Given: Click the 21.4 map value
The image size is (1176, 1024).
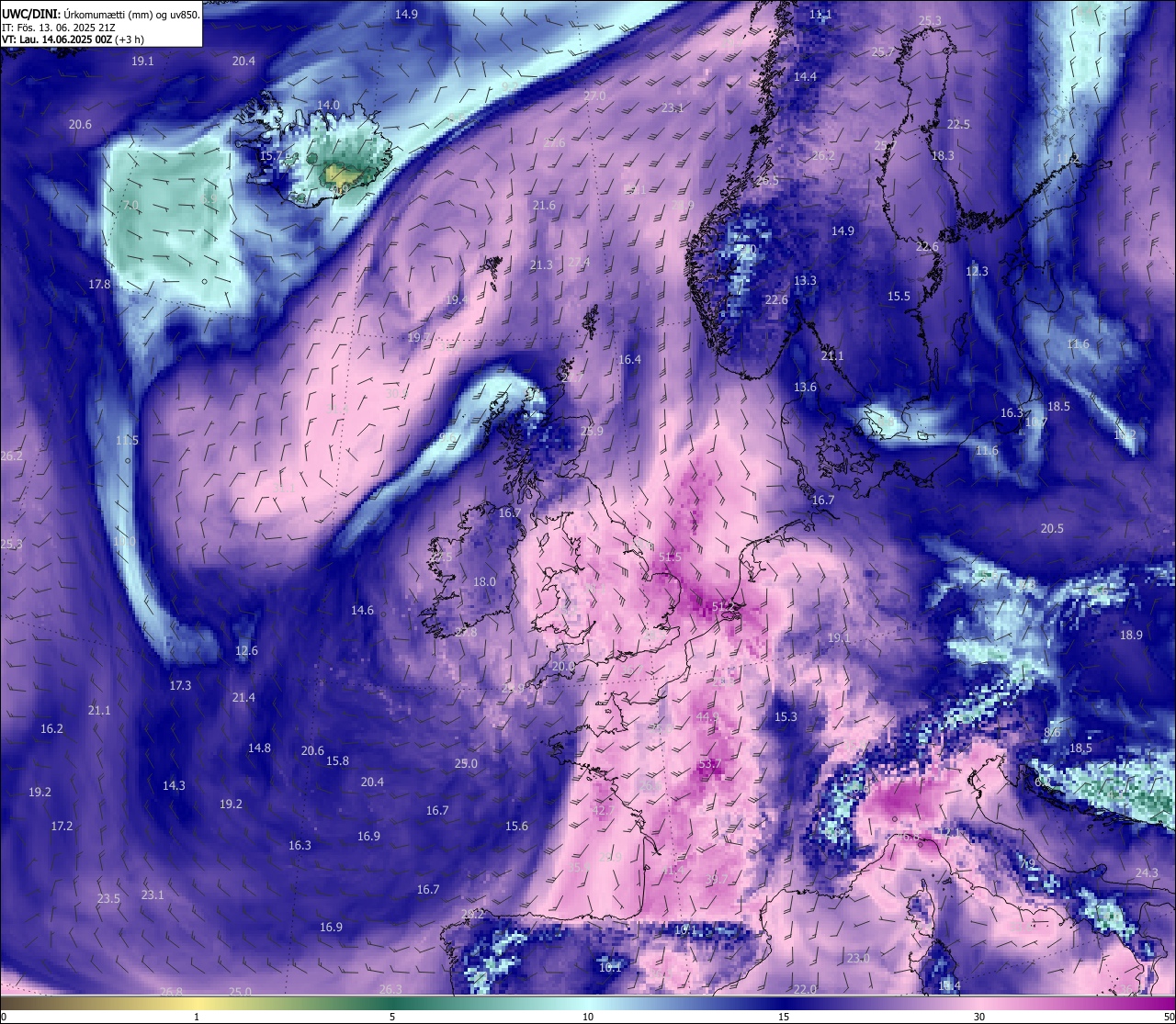Looking at the screenshot, I should [x=243, y=698].
